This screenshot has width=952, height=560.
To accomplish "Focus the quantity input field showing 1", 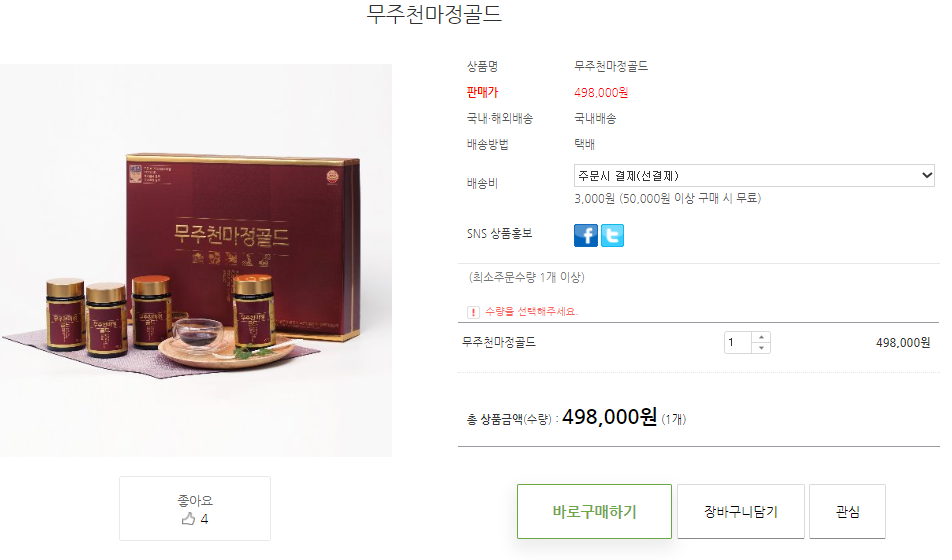I will [738, 343].
